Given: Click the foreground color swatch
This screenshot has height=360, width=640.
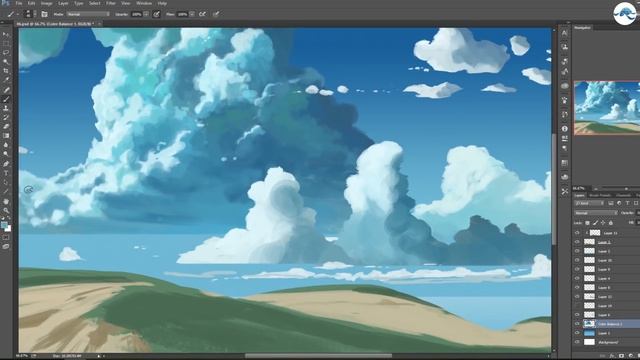Looking at the screenshot, I should click(4, 225).
